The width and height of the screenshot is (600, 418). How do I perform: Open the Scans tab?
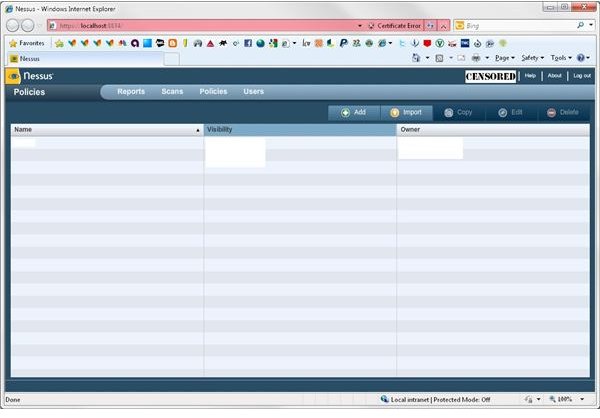pos(172,91)
